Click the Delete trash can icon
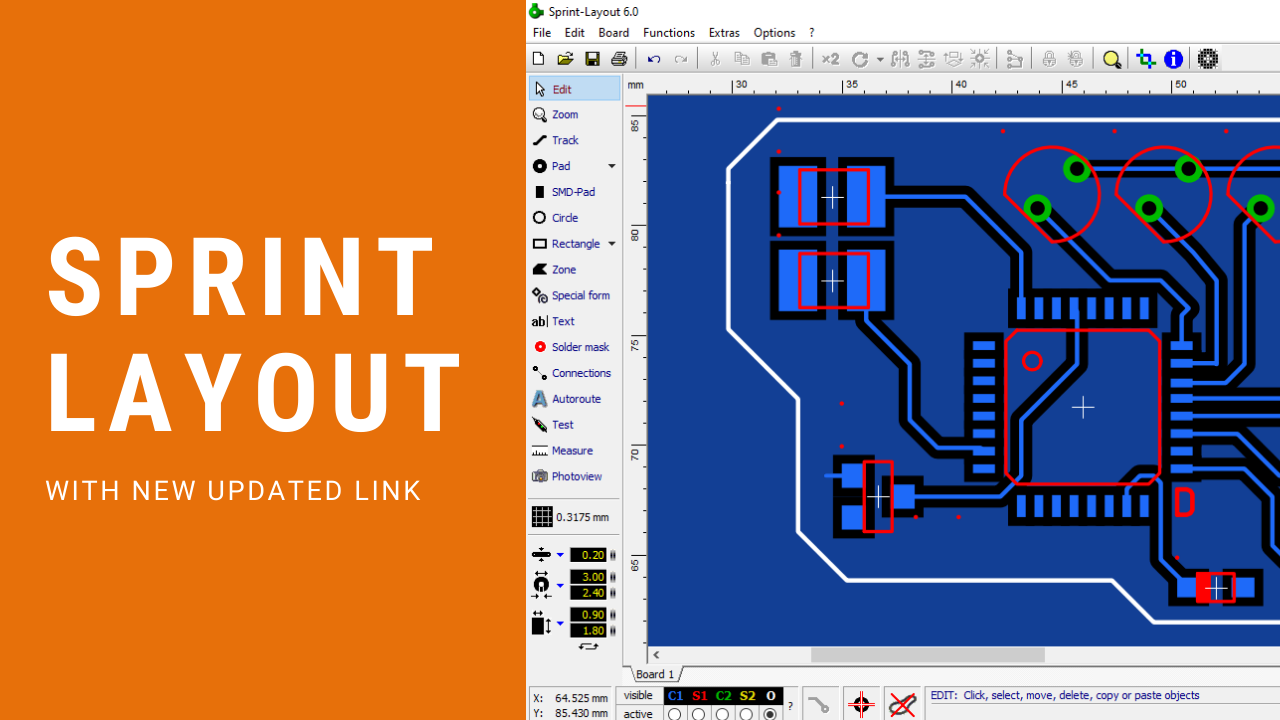 point(796,59)
